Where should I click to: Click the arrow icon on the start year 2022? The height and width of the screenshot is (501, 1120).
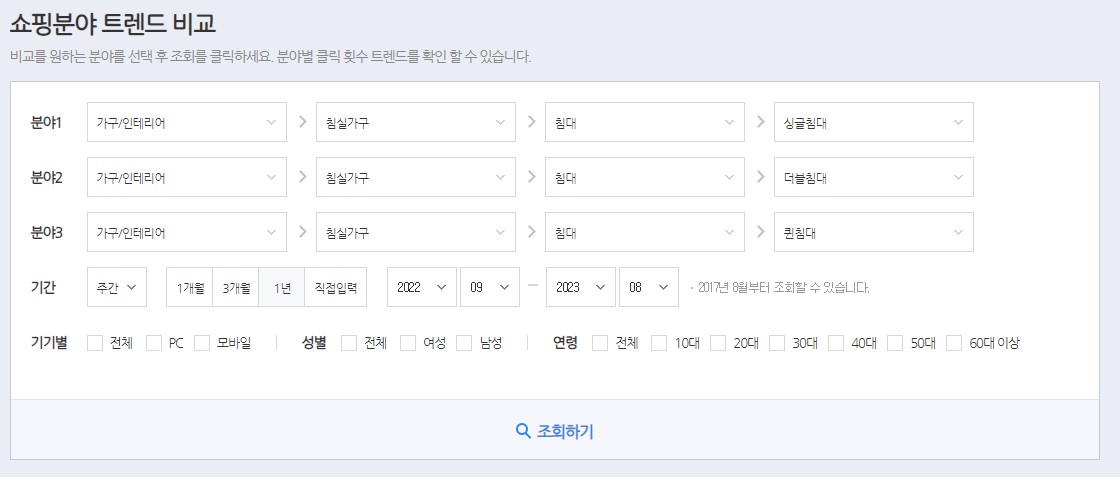pyautogui.click(x=441, y=287)
